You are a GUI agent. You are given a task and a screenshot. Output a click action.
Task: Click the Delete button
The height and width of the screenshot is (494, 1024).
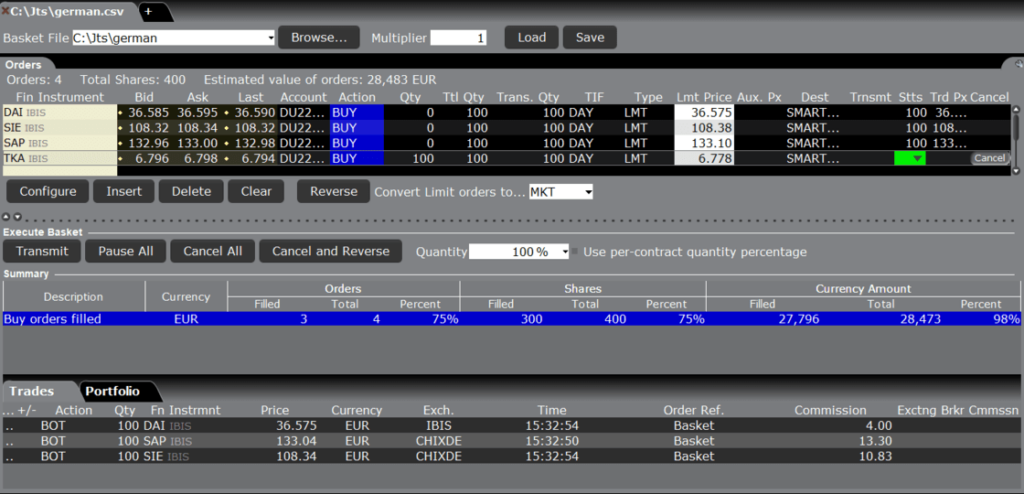click(191, 191)
